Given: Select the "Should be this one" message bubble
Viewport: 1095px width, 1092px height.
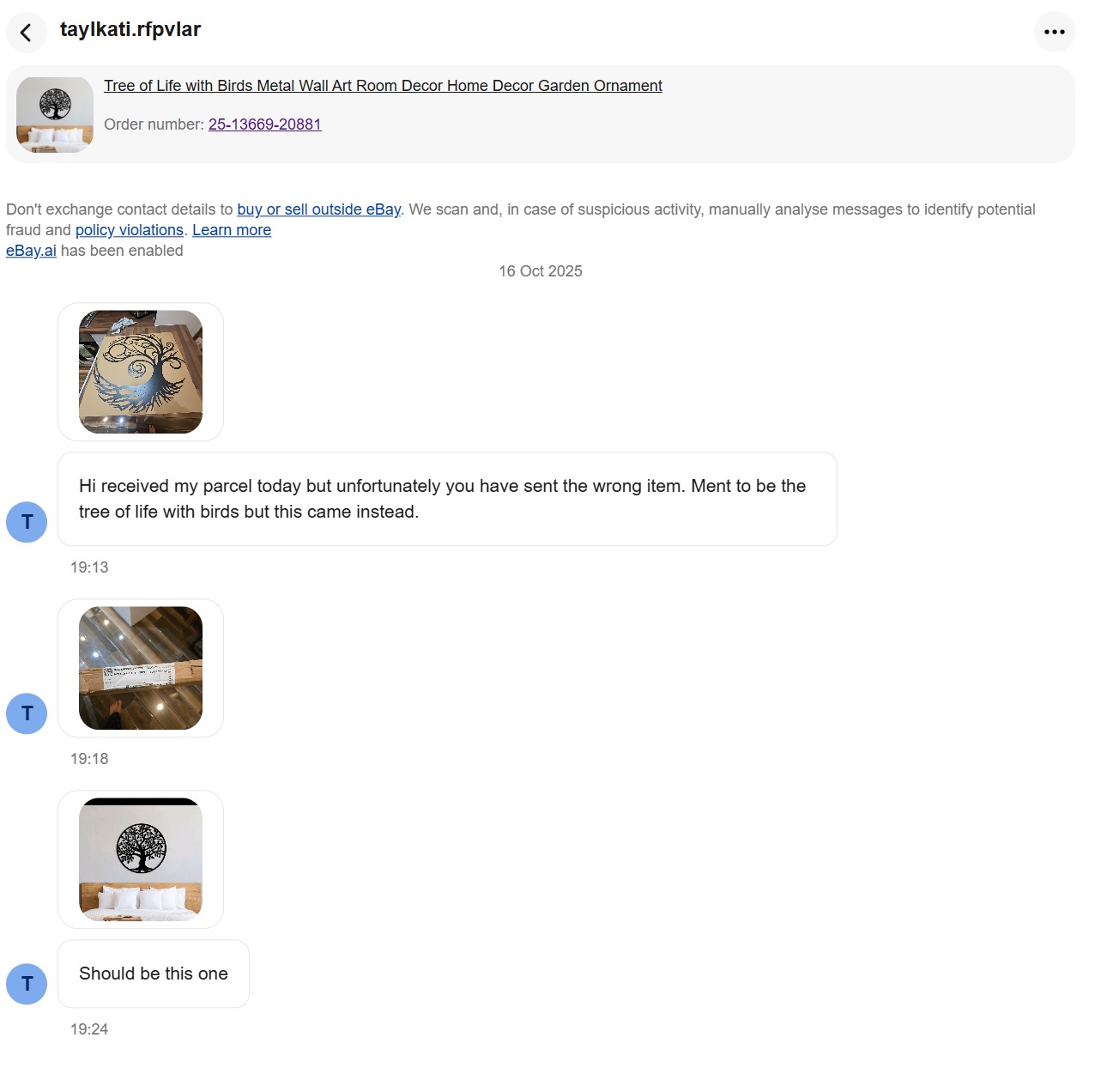Looking at the screenshot, I should [154, 974].
